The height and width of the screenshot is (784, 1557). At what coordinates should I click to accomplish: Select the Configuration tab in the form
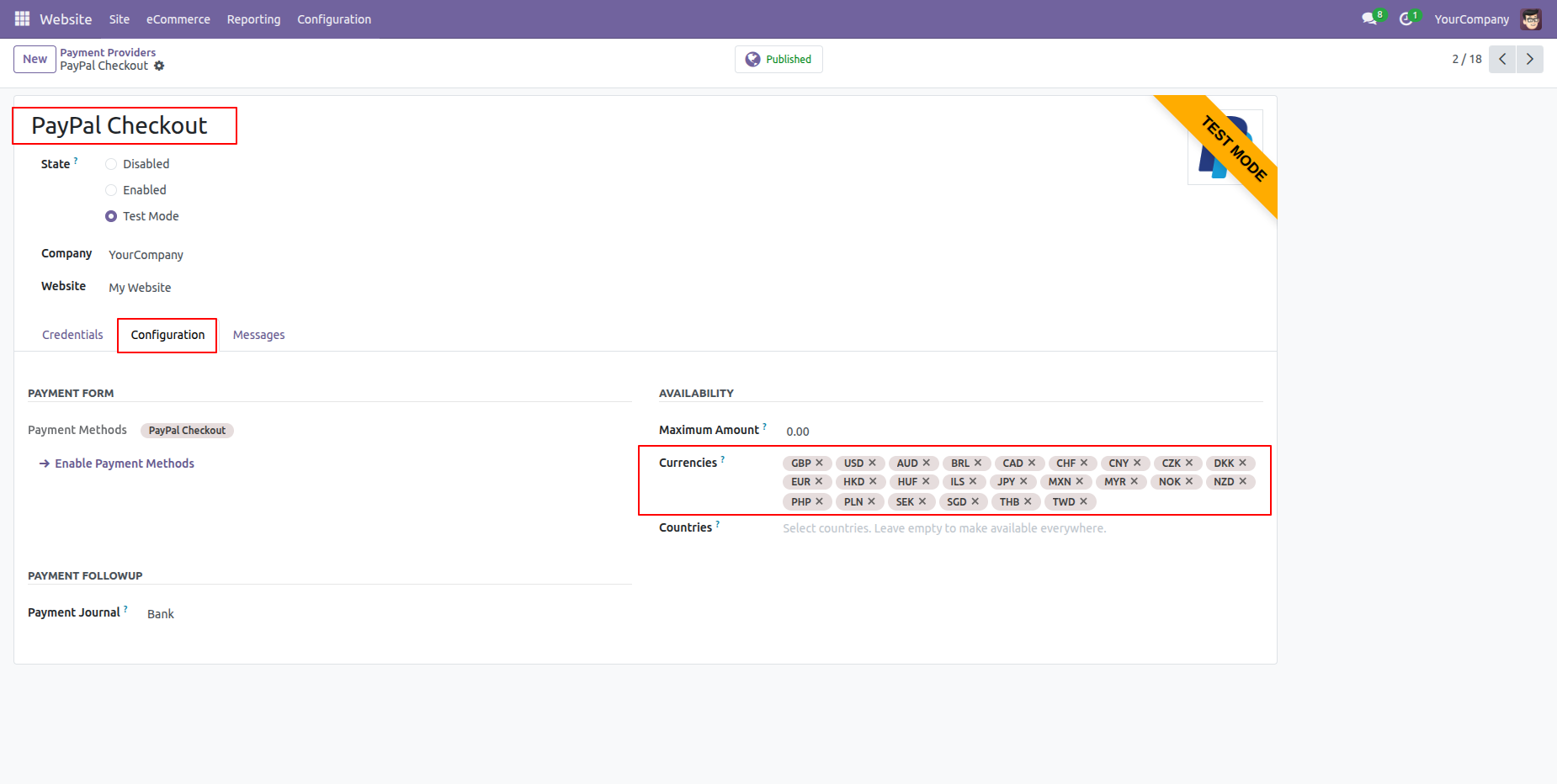[167, 335]
